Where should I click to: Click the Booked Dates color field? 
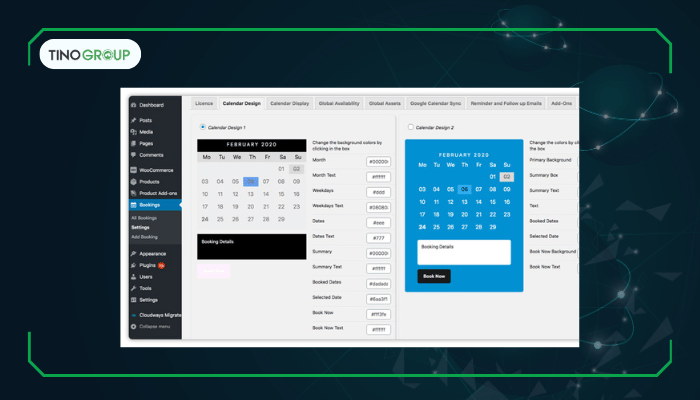click(379, 284)
